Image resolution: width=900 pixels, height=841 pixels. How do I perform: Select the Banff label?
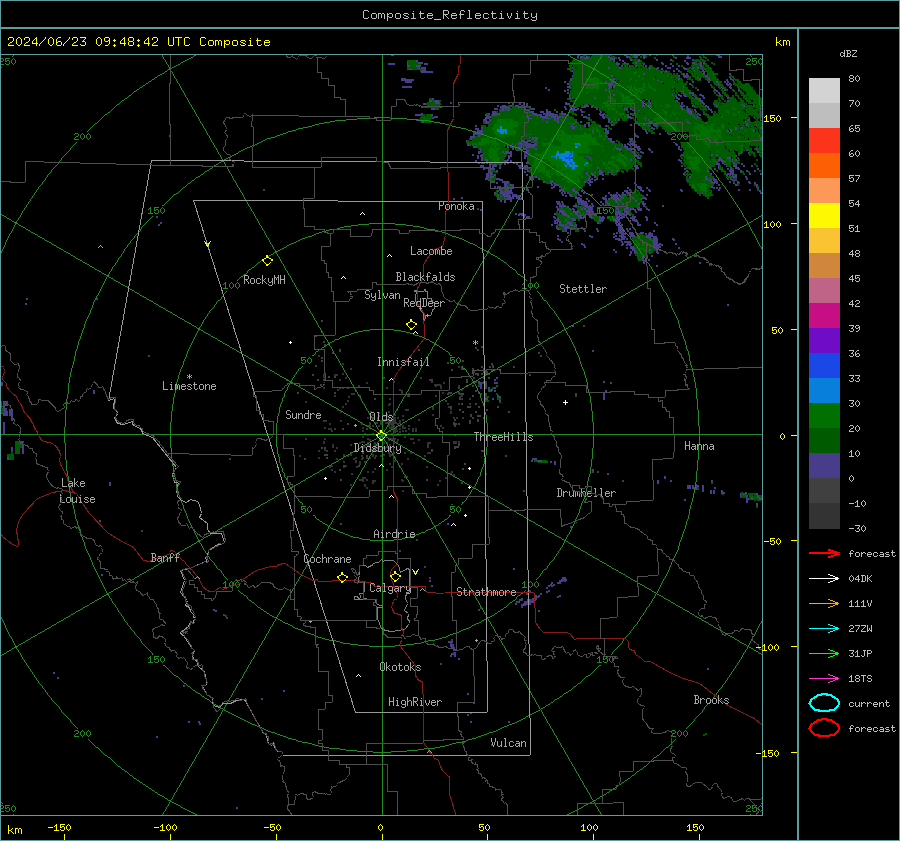click(x=165, y=557)
